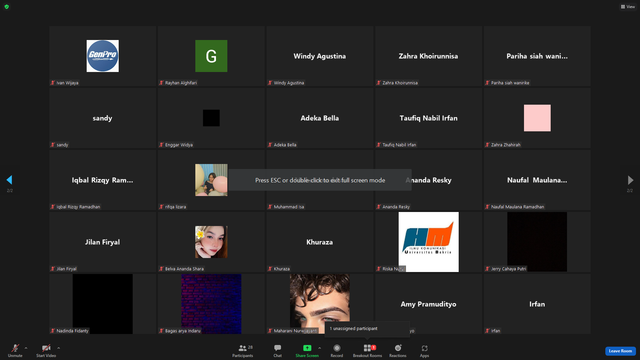This screenshot has height=360, width=640.
Task: Click muted mic icon beside Belva Ananda Shara
Action: point(161,269)
